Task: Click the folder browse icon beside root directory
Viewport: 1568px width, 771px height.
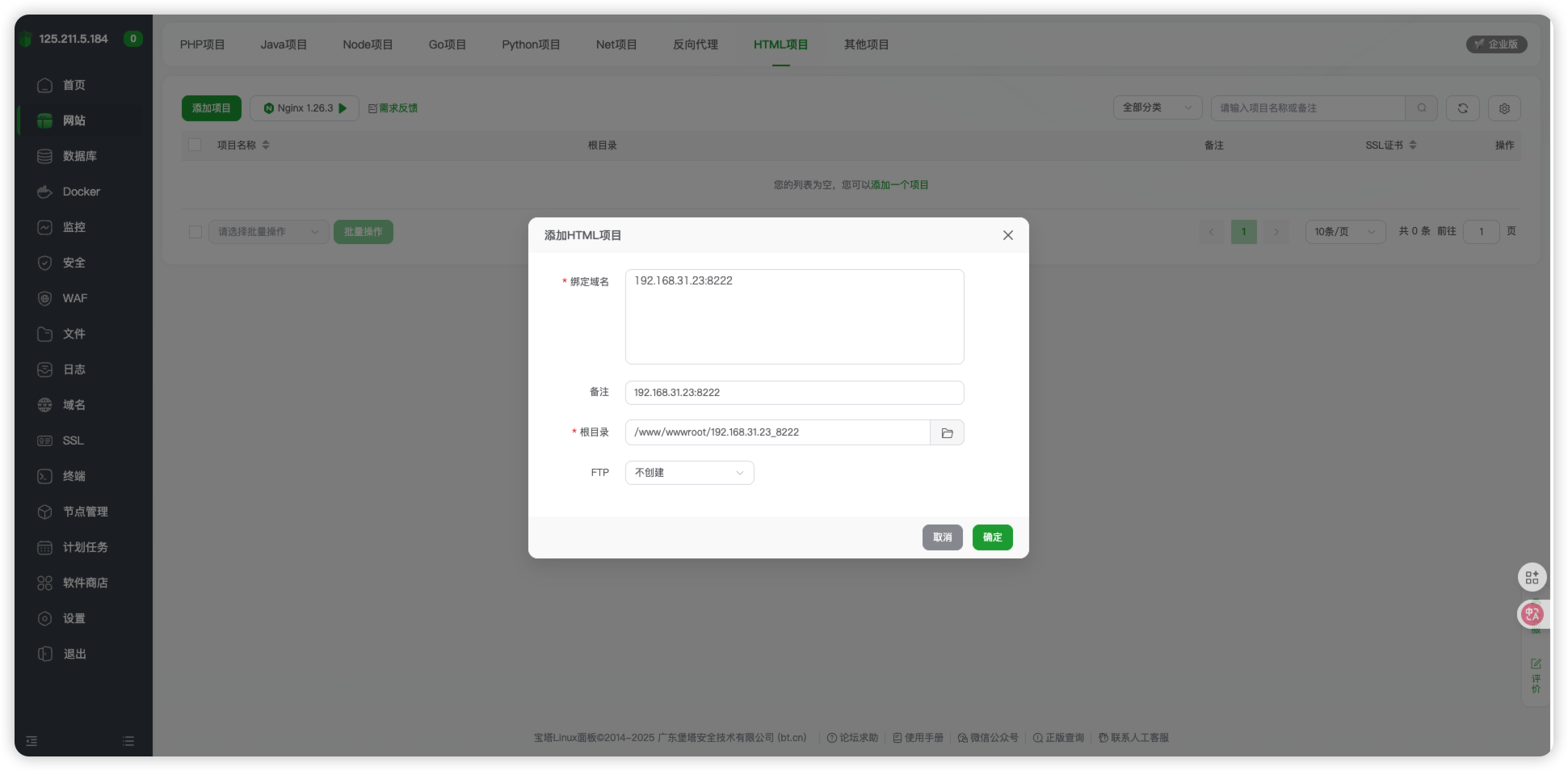Action: pyautogui.click(x=947, y=433)
